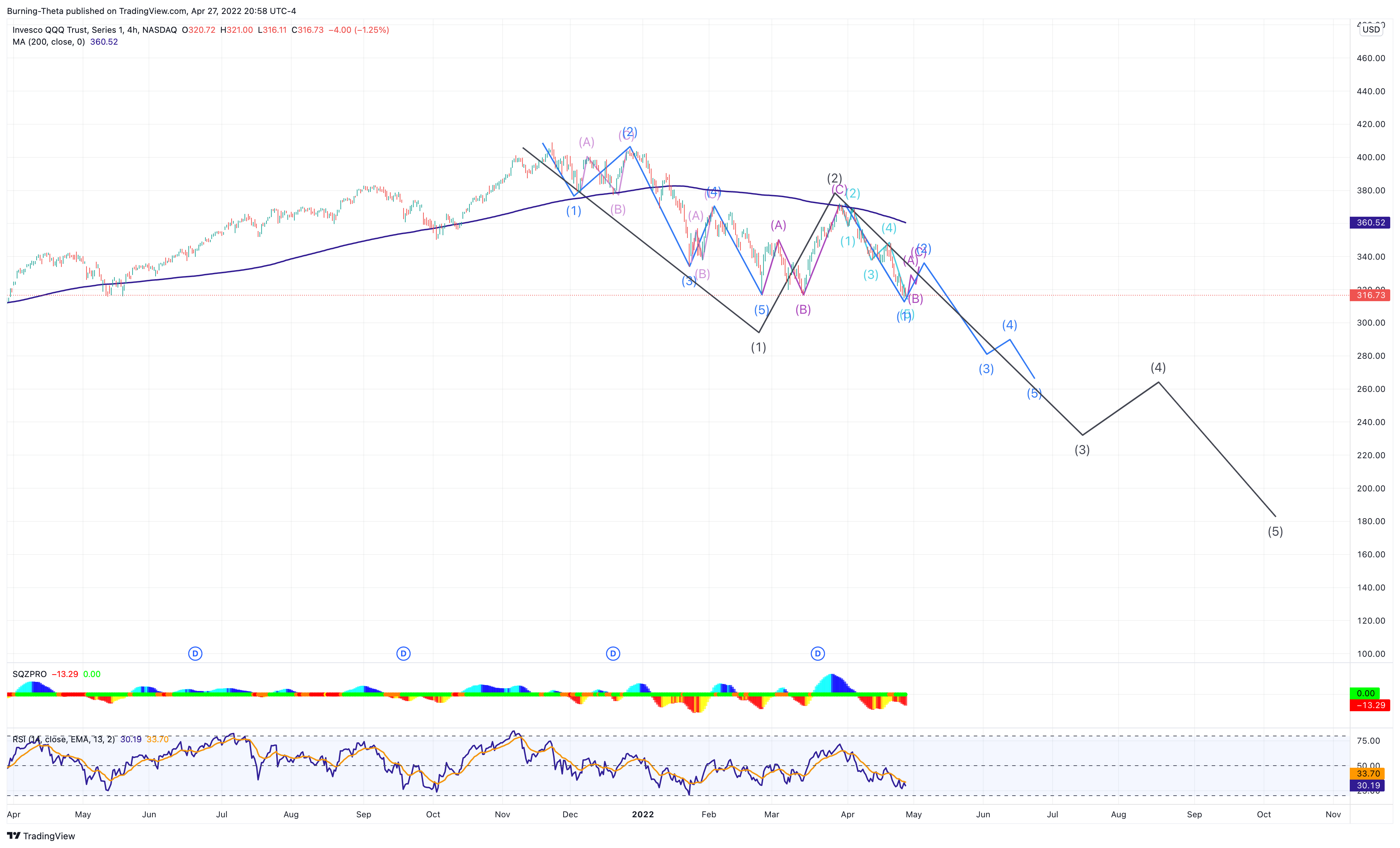Screen dimensions: 1400x848
Task: Click the dividend marker near mid-March
Action: [818, 654]
